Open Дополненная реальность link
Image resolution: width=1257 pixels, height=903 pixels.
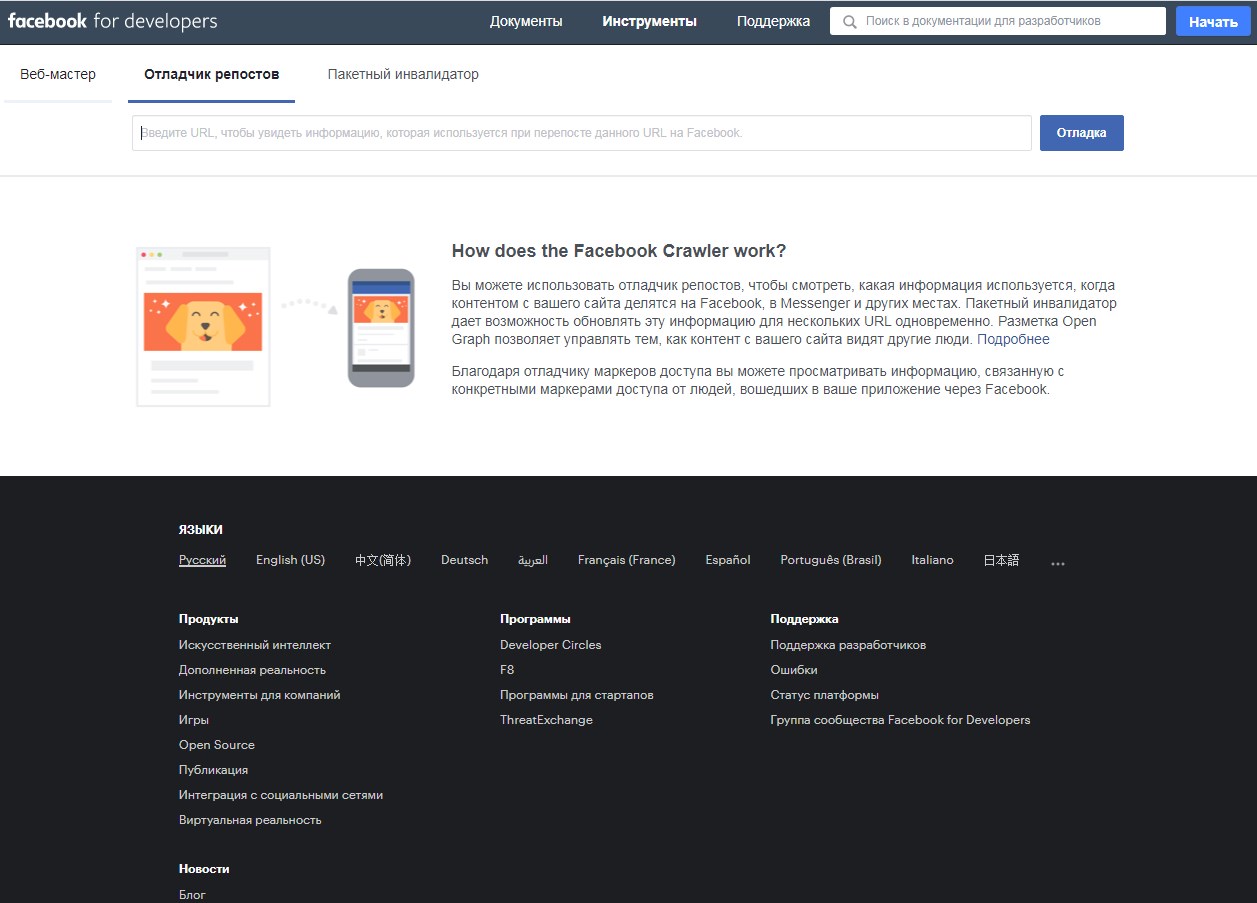pos(253,670)
